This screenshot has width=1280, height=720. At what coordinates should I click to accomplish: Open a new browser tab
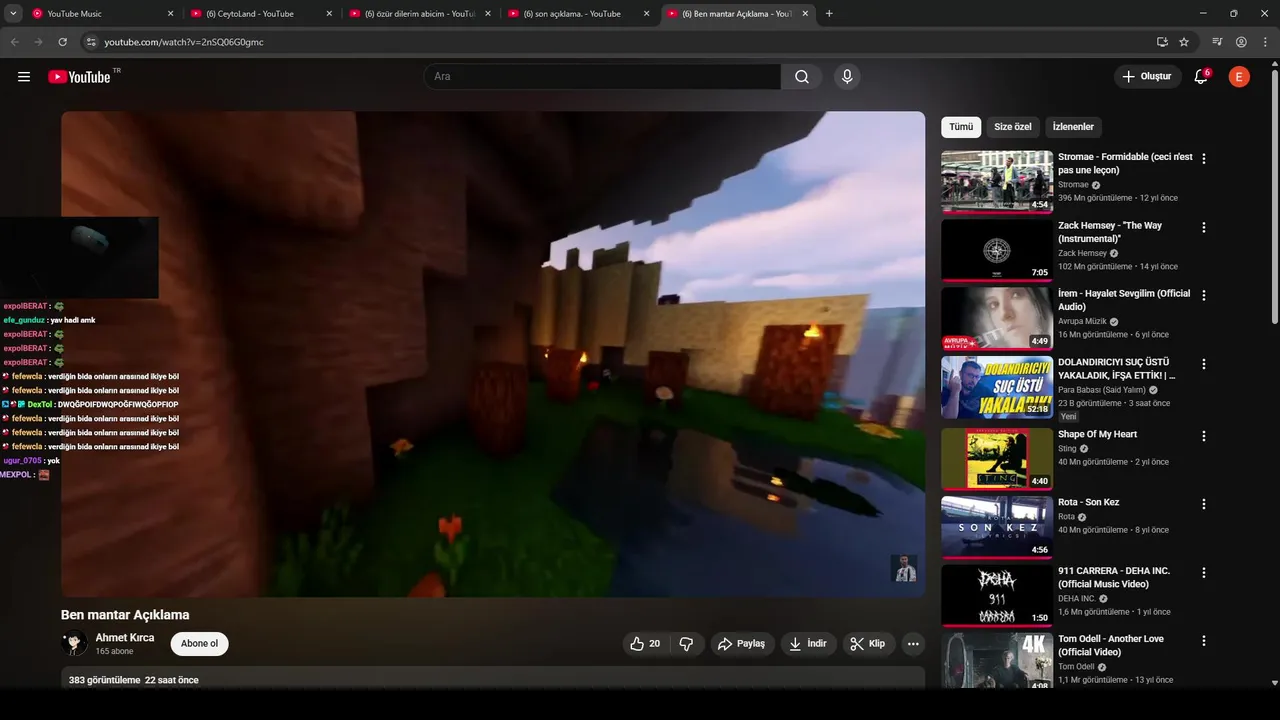click(x=829, y=14)
